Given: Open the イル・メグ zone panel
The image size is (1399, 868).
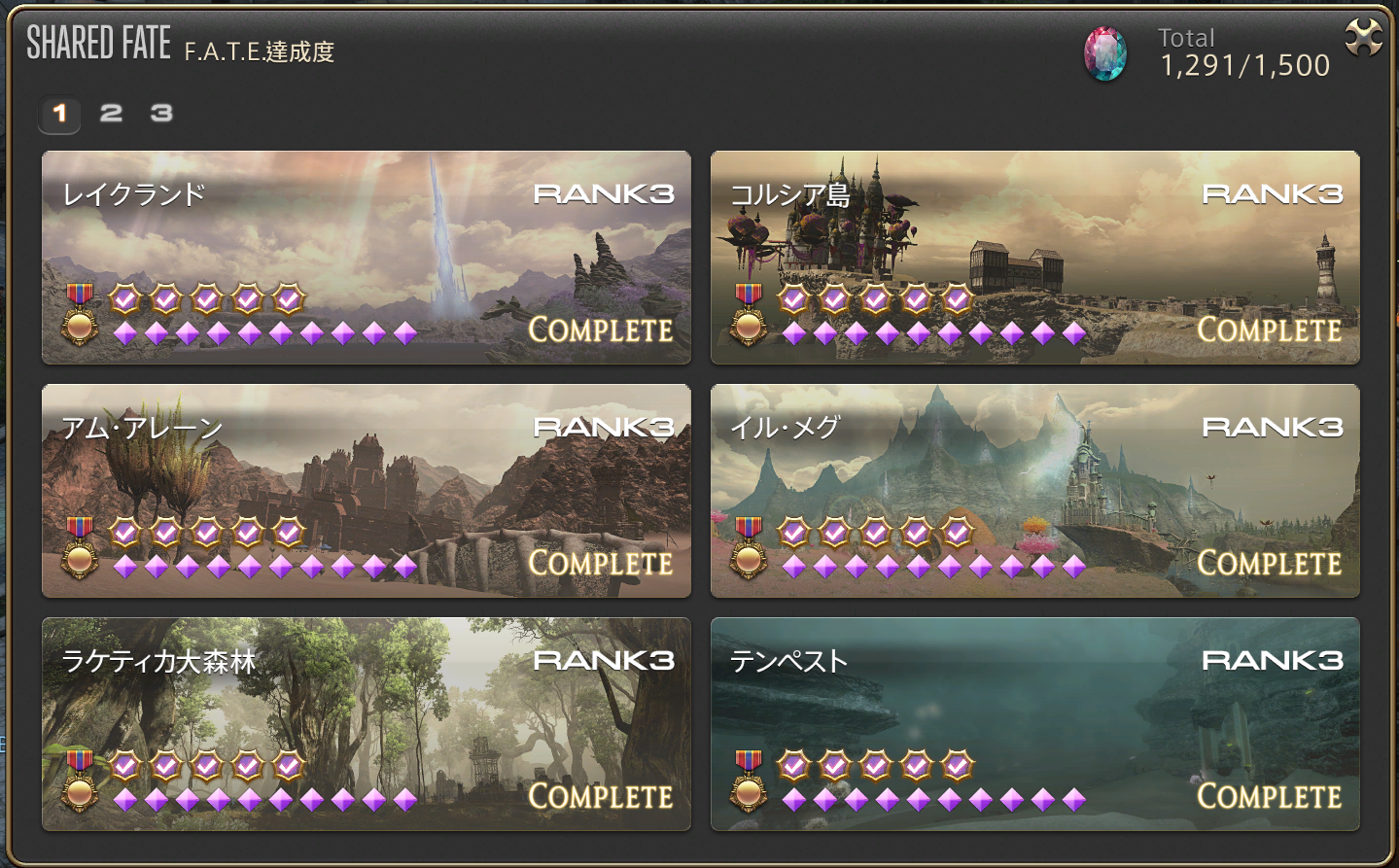Looking at the screenshot, I should [x=1035, y=491].
